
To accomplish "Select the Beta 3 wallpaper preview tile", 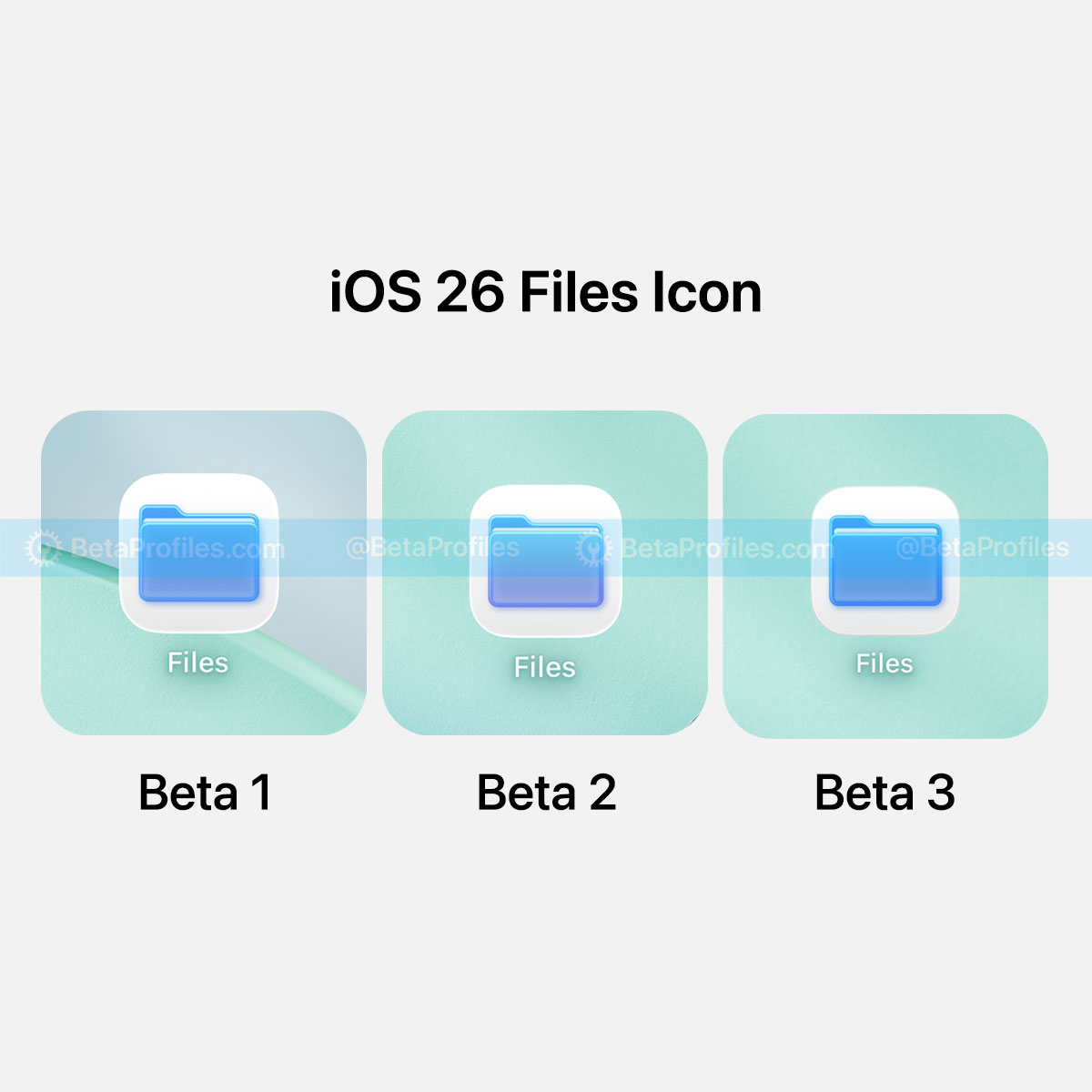I will click(885, 576).
